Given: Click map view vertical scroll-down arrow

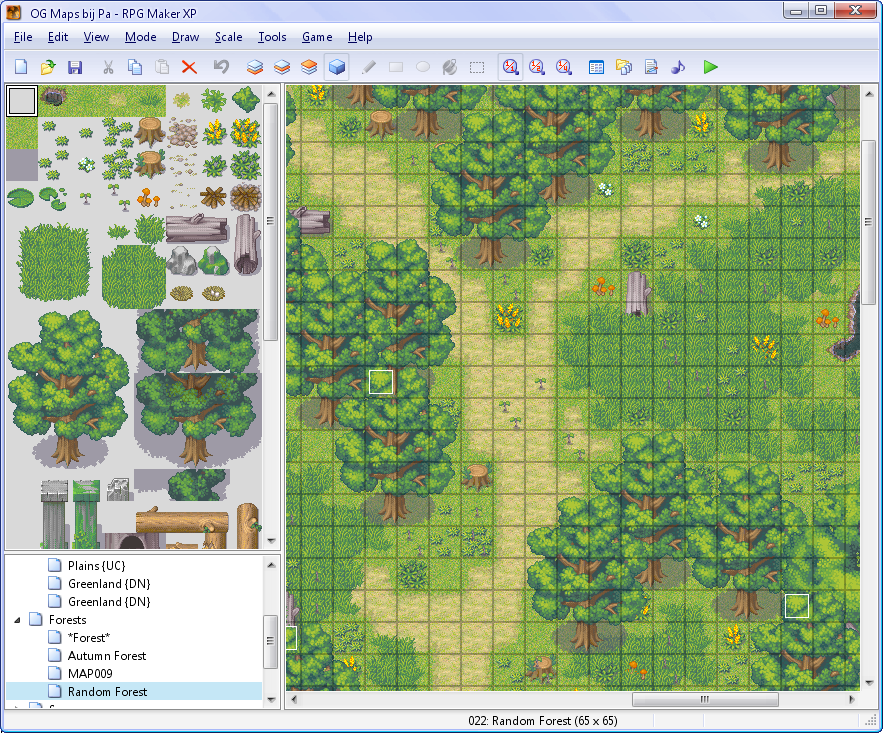Looking at the screenshot, I should (869, 683).
